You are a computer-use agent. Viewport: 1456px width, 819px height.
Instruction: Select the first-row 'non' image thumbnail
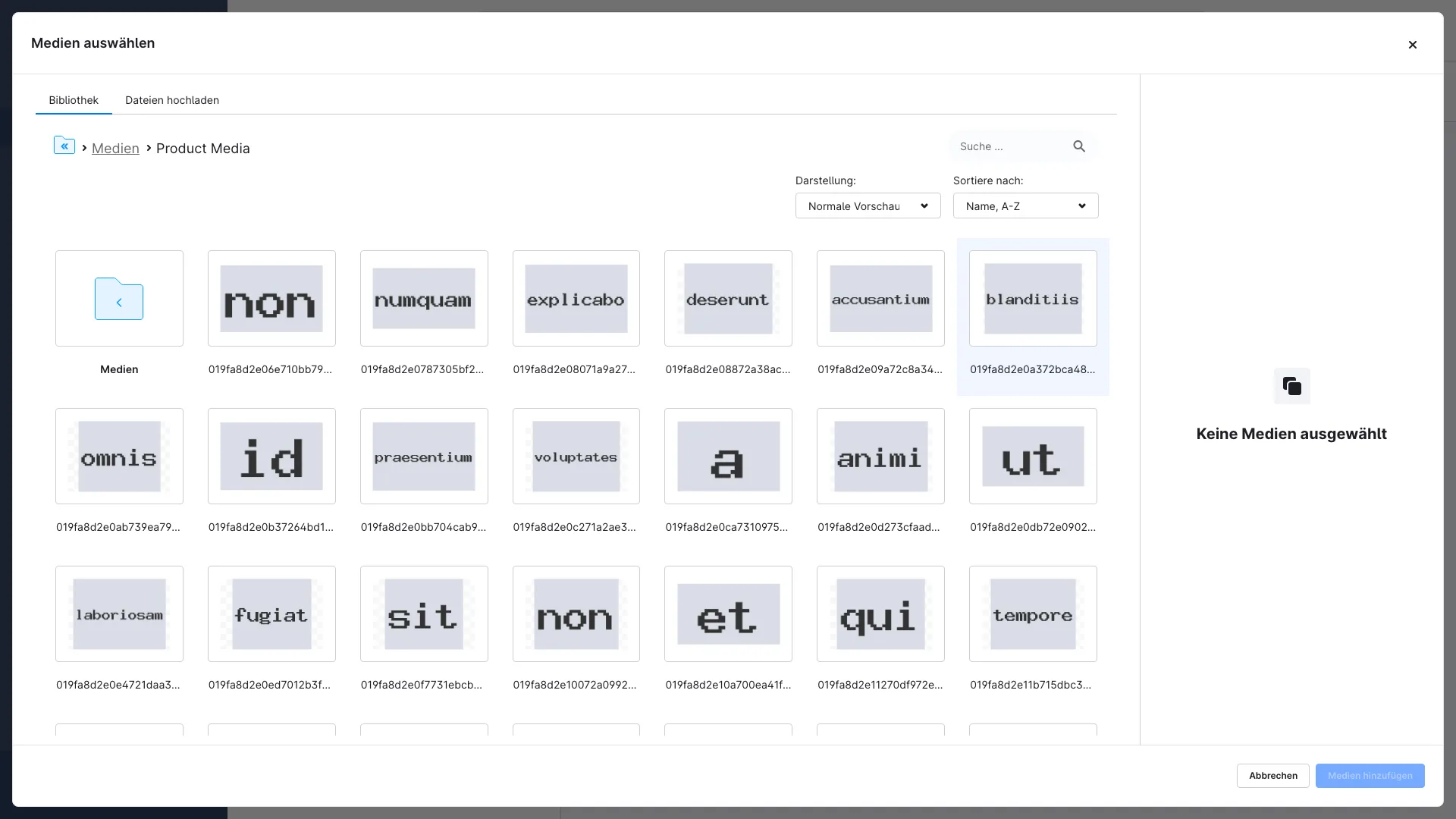pyautogui.click(x=271, y=299)
